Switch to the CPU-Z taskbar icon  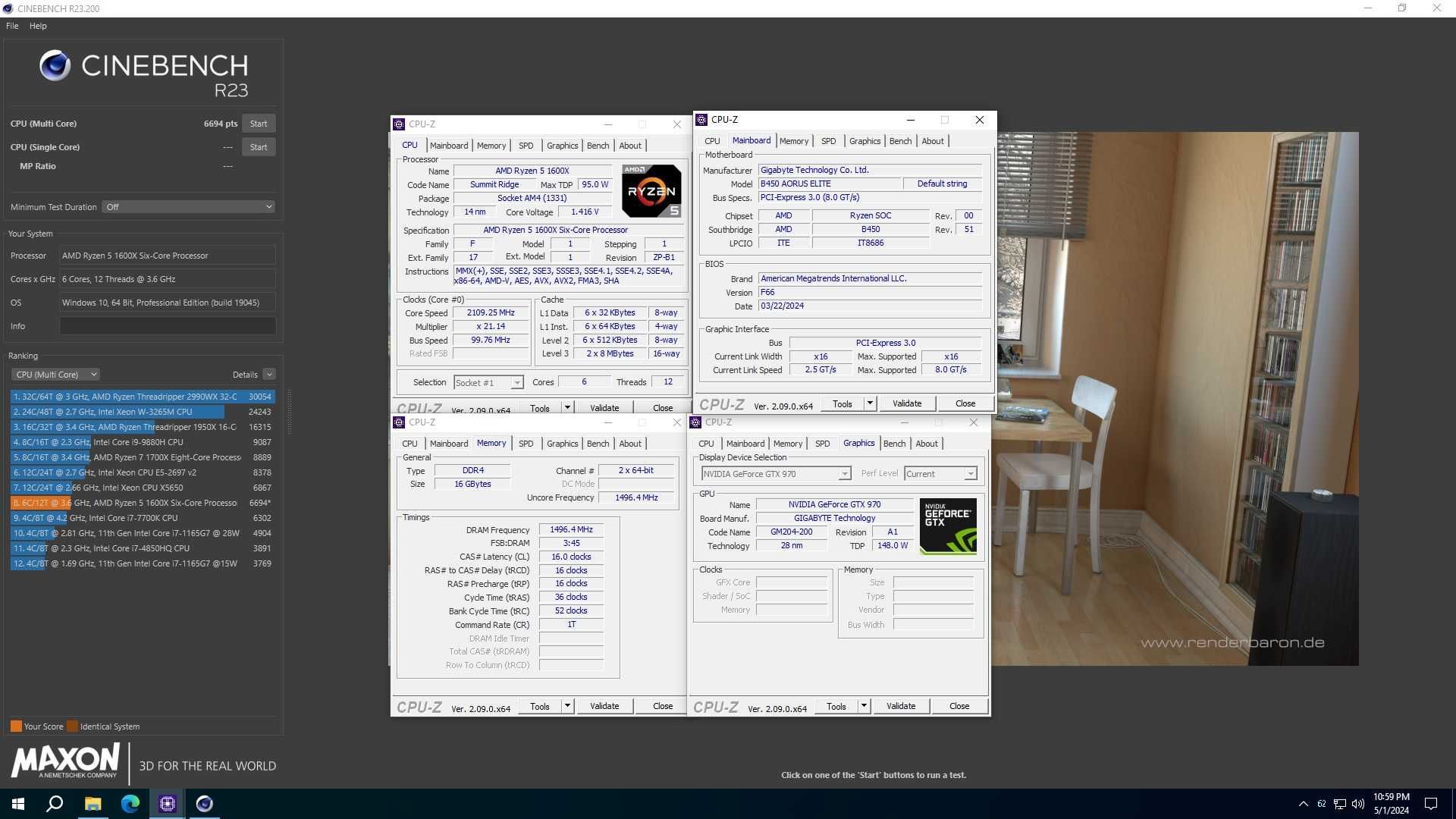click(167, 804)
